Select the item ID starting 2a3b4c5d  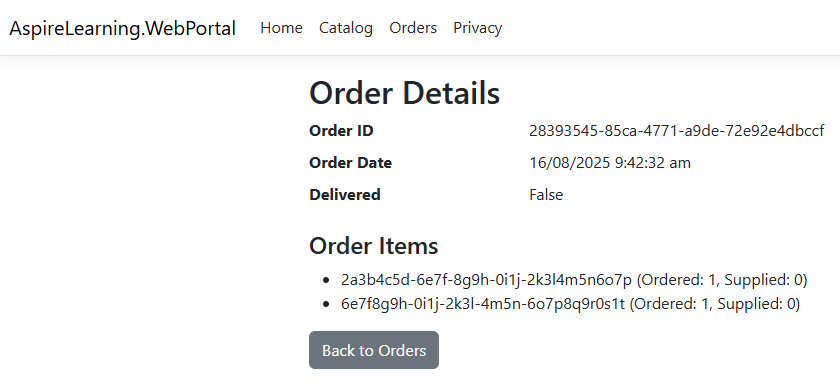pyautogui.click(x=486, y=280)
